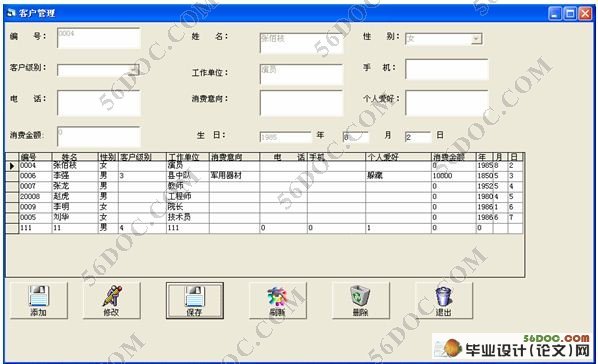The height and width of the screenshot is (364, 598).
Task: Click the 编号 column header in grid
Action: point(35,157)
